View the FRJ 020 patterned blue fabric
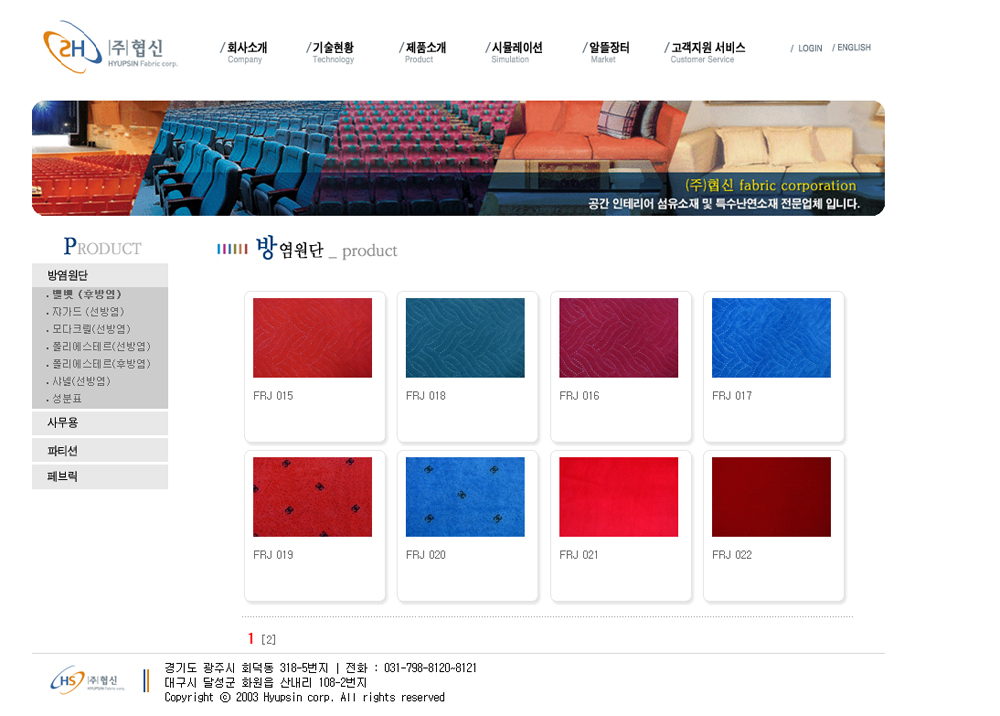The height and width of the screenshot is (716, 1000). pyautogui.click(x=465, y=497)
